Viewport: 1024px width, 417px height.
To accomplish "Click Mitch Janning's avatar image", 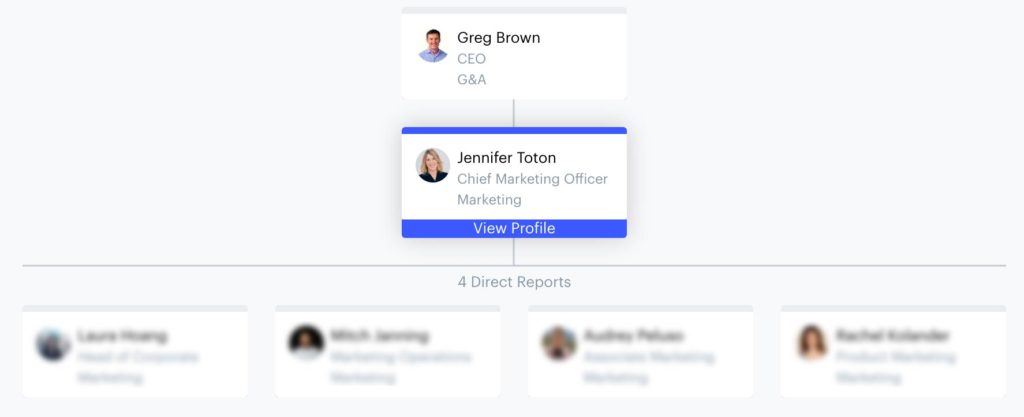I will click(x=306, y=343).
